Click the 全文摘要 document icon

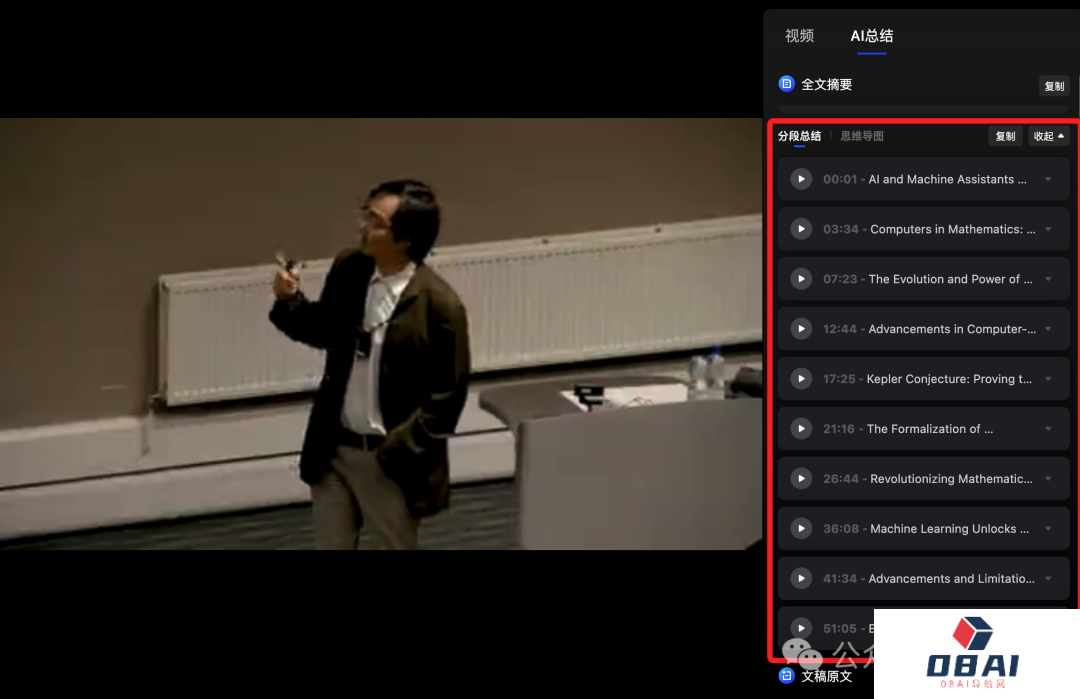[787, 85]
